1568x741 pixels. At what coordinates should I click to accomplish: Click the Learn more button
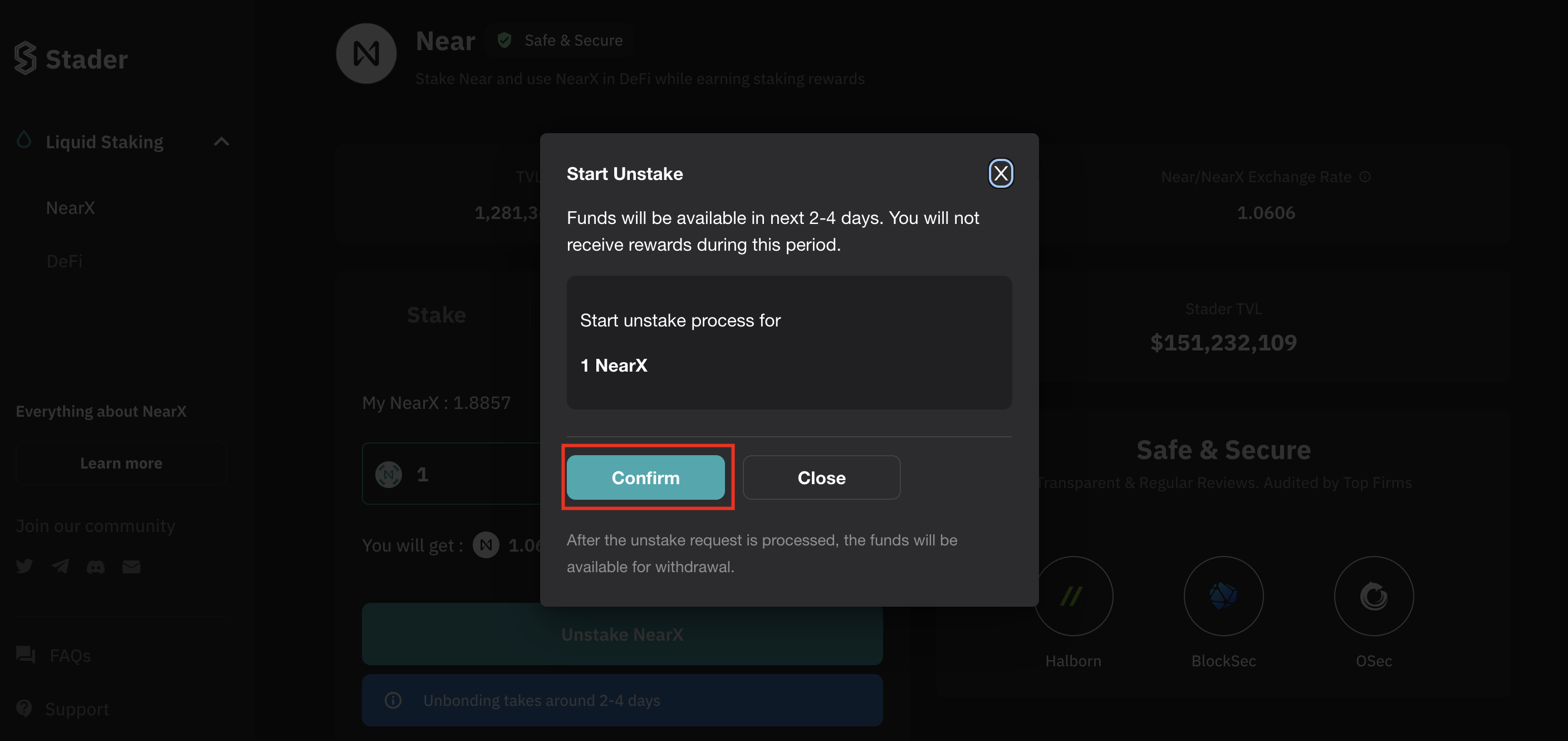click(121, 463)
